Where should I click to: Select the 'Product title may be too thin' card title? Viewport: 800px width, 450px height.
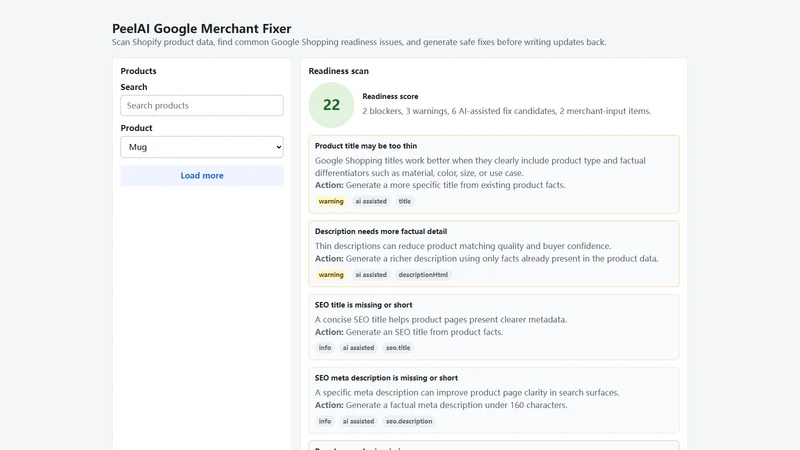[366, 146]
